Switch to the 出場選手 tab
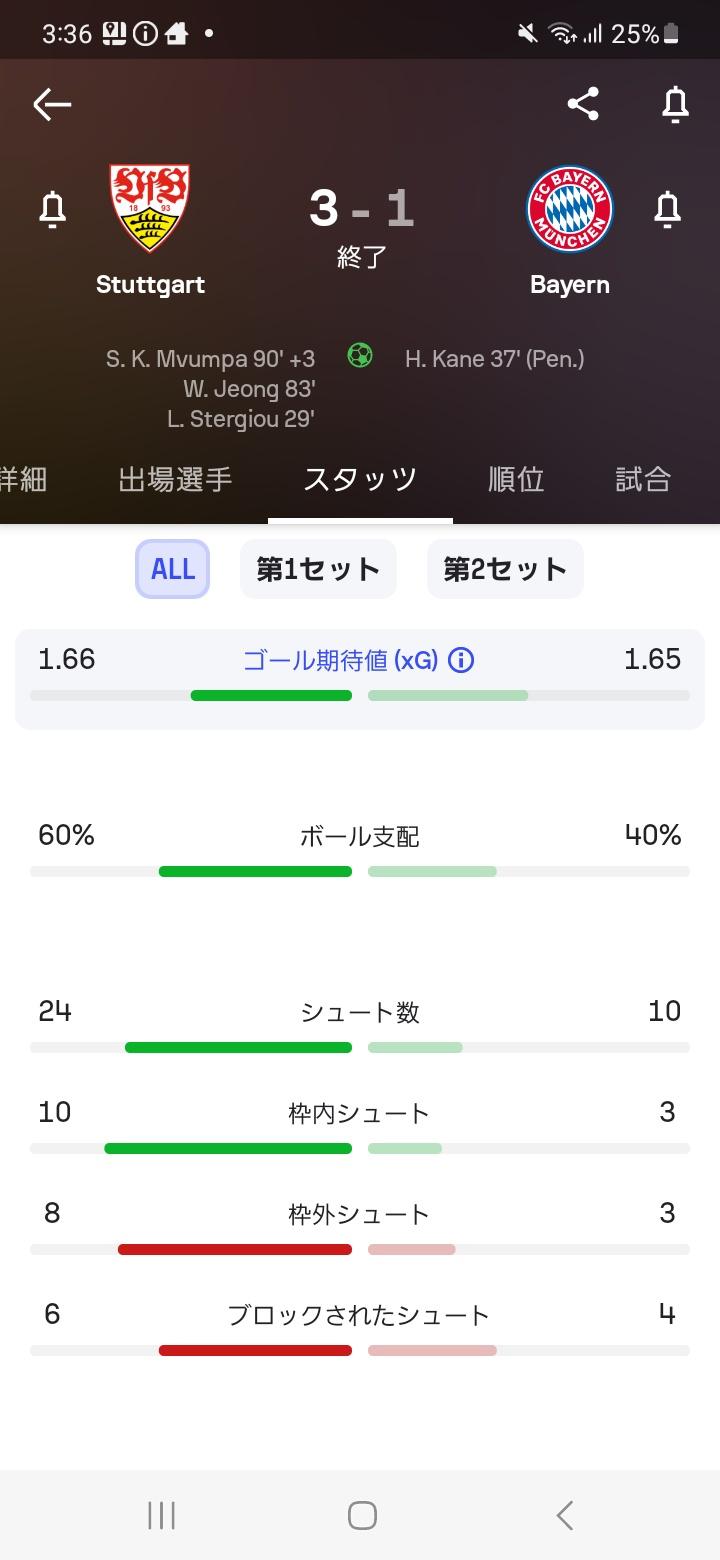This screenshot has width=720, height=1560. (175, 480)
